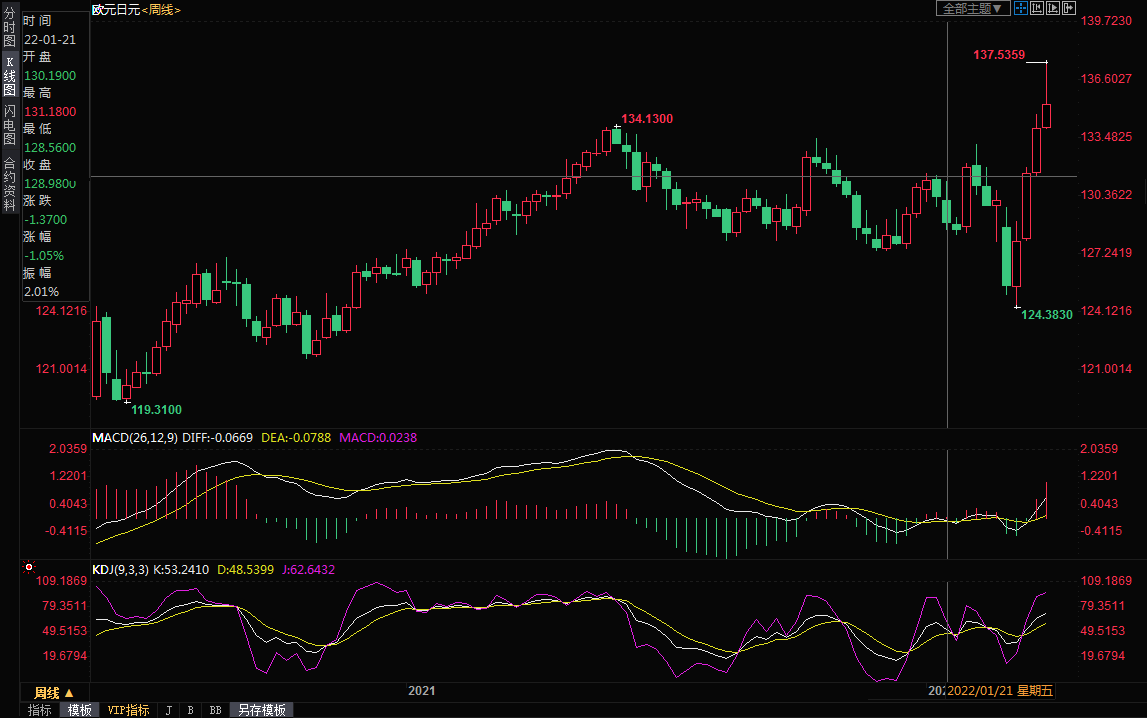Click the 另存模板 button
The height and width of the screenshot is (718, 1147).
261,710
